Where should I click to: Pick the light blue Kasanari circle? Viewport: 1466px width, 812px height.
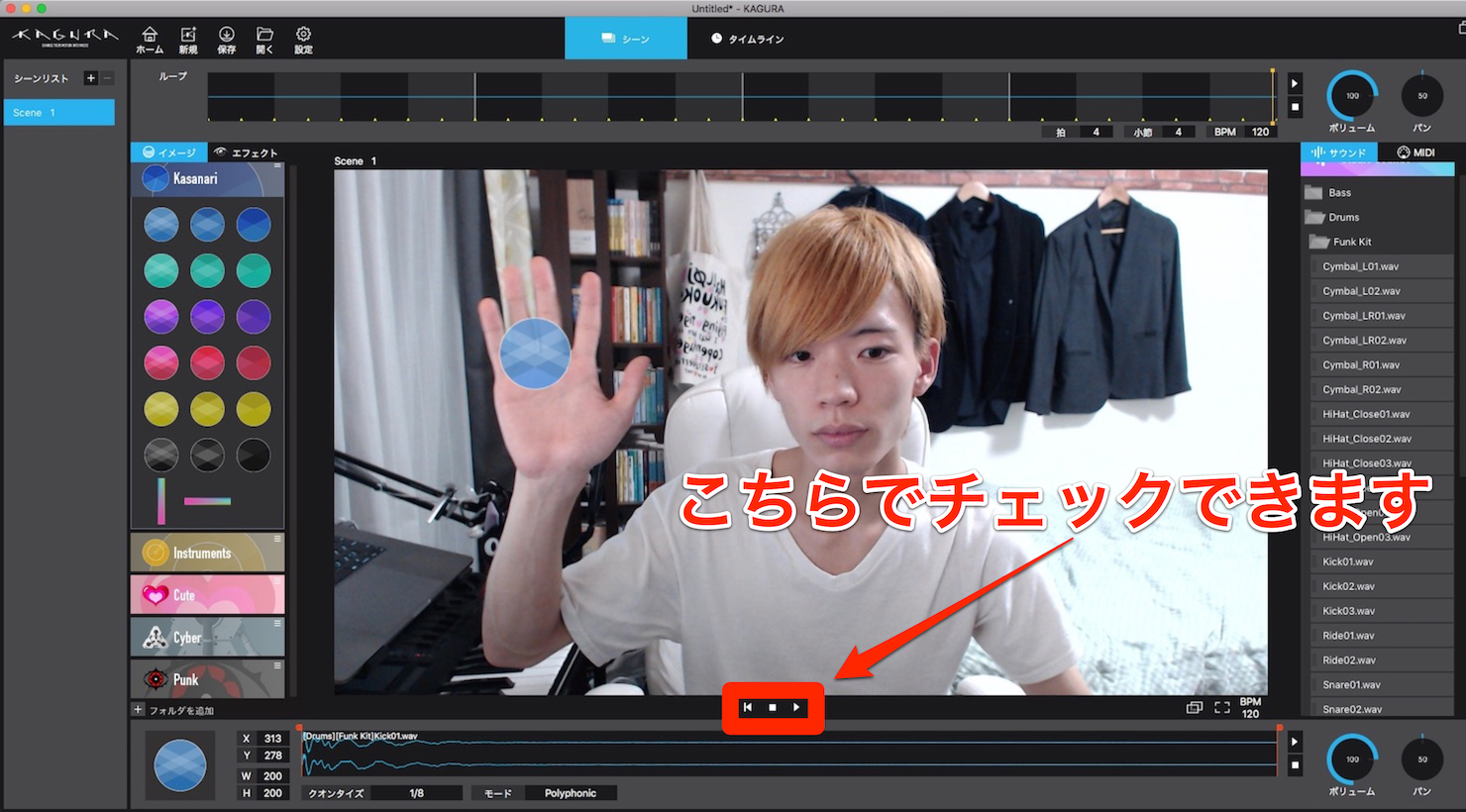(161, 225)
